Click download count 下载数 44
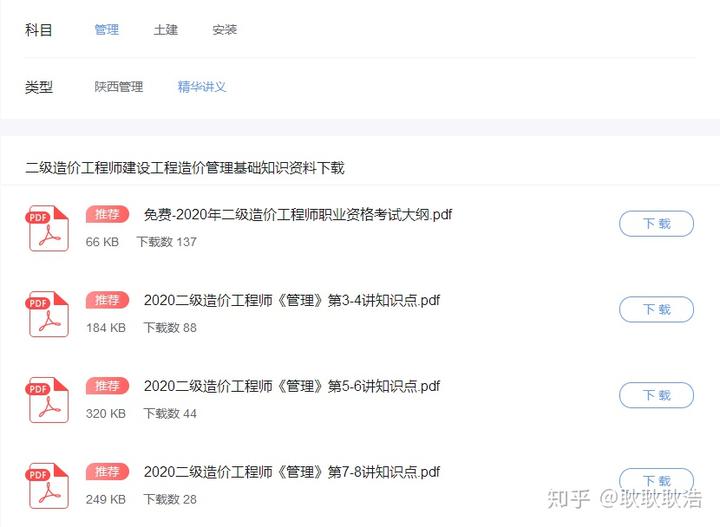The height and width of the screenshot is (527, 720). pyautogui.click(x=170, y=414)
